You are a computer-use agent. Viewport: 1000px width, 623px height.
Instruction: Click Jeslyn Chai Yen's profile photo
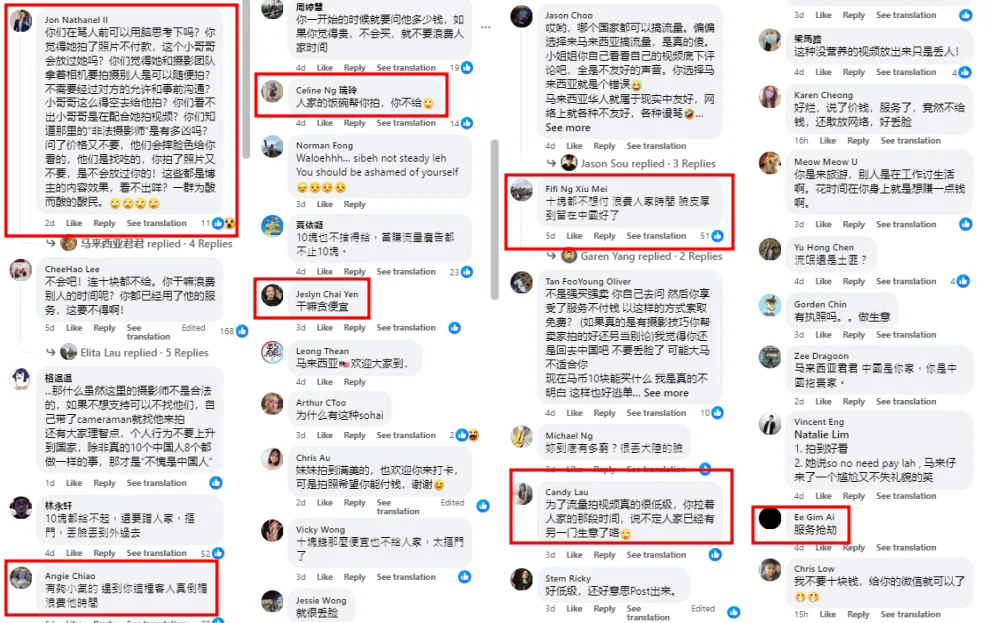(x=272, y=295)
